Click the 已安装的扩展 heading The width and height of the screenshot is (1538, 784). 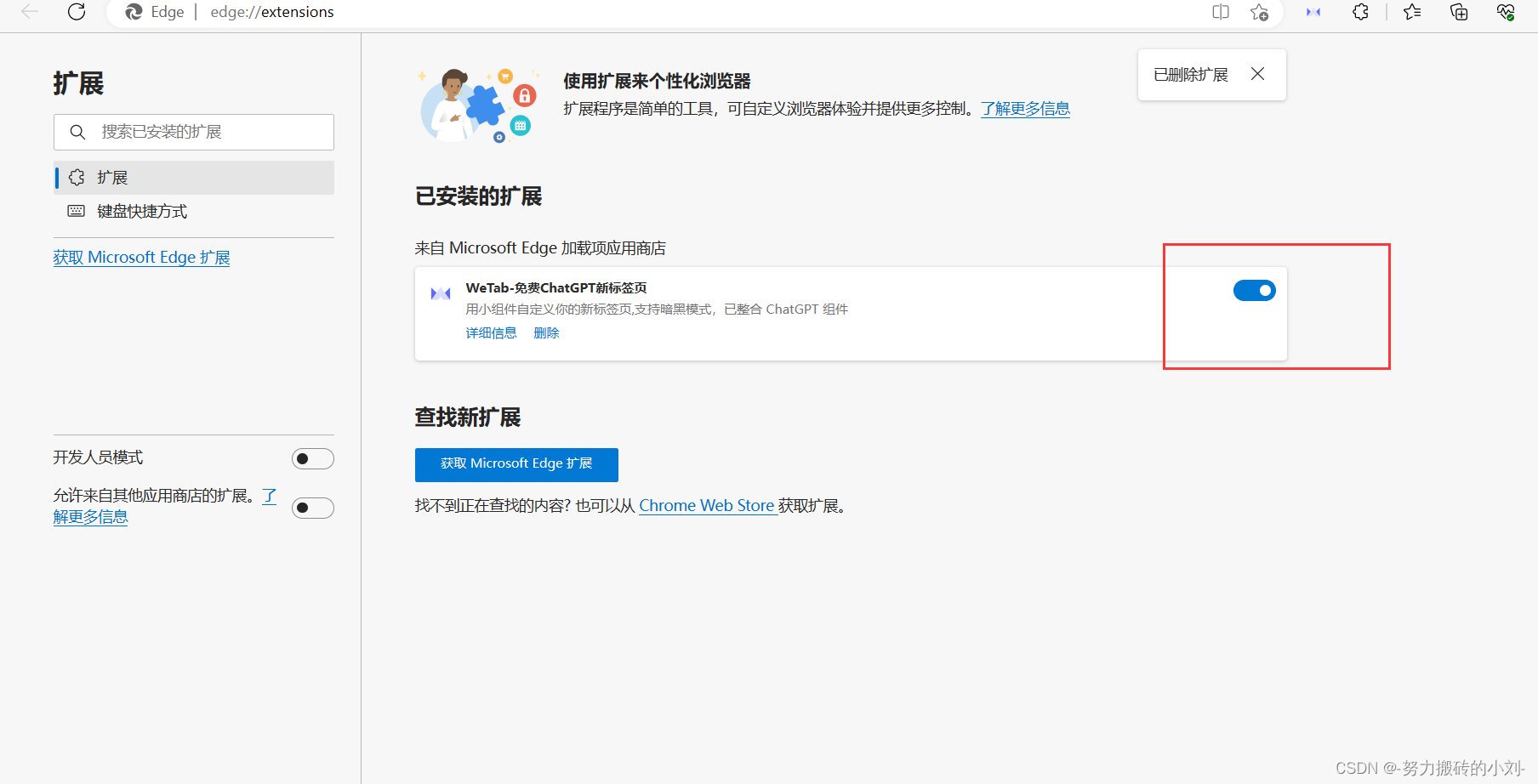coord(478,196)
